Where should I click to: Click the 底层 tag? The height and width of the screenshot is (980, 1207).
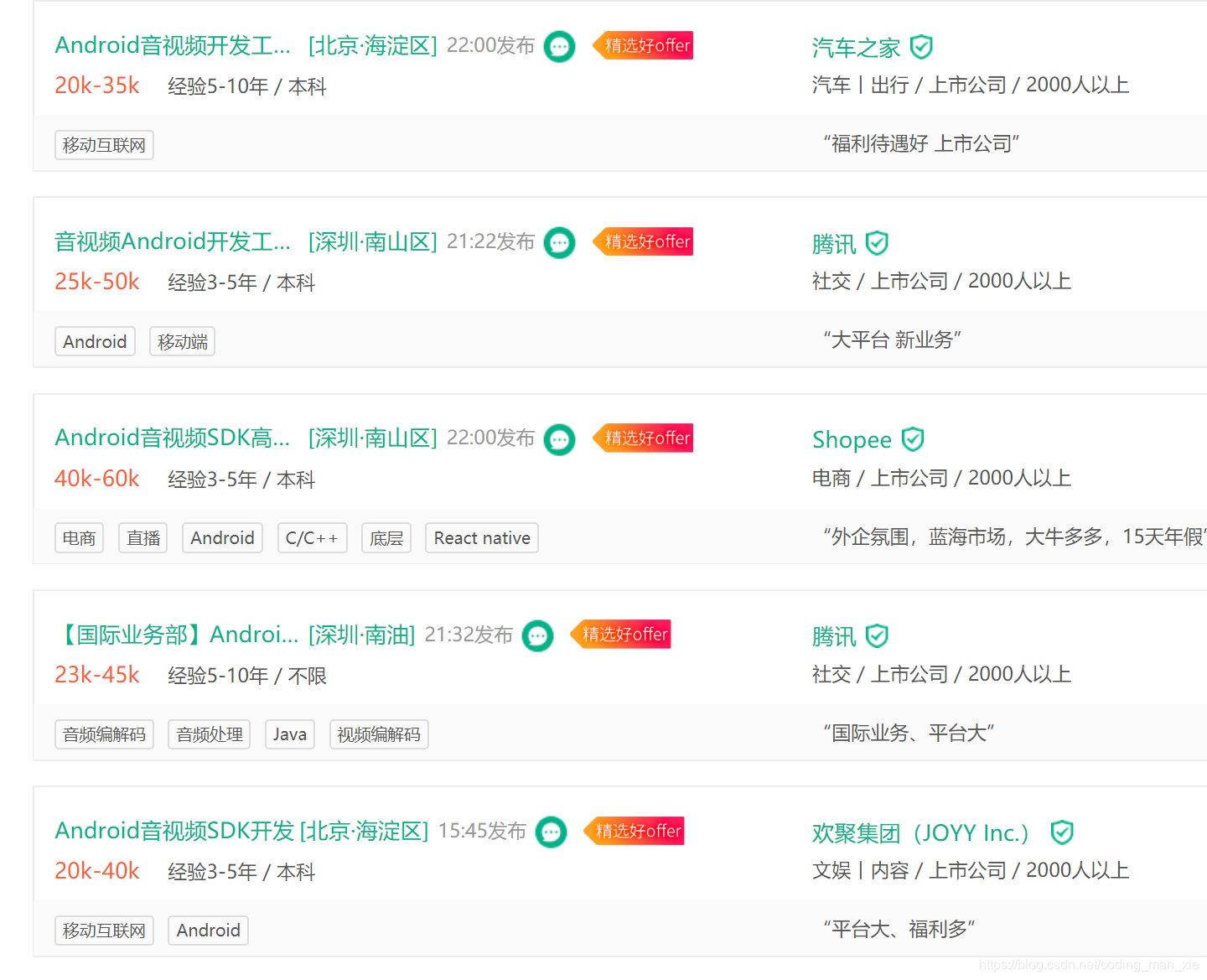(386, 538)
